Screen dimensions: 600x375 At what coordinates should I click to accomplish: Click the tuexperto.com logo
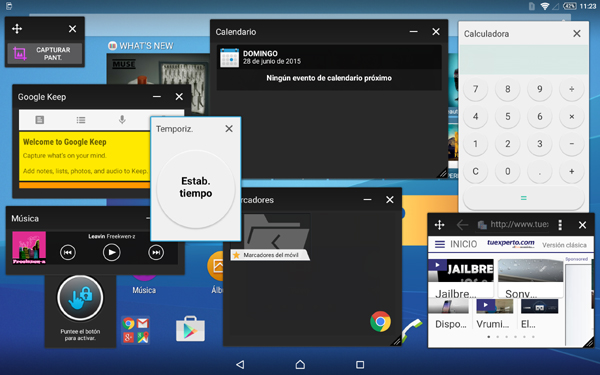(x=510, y=243)
